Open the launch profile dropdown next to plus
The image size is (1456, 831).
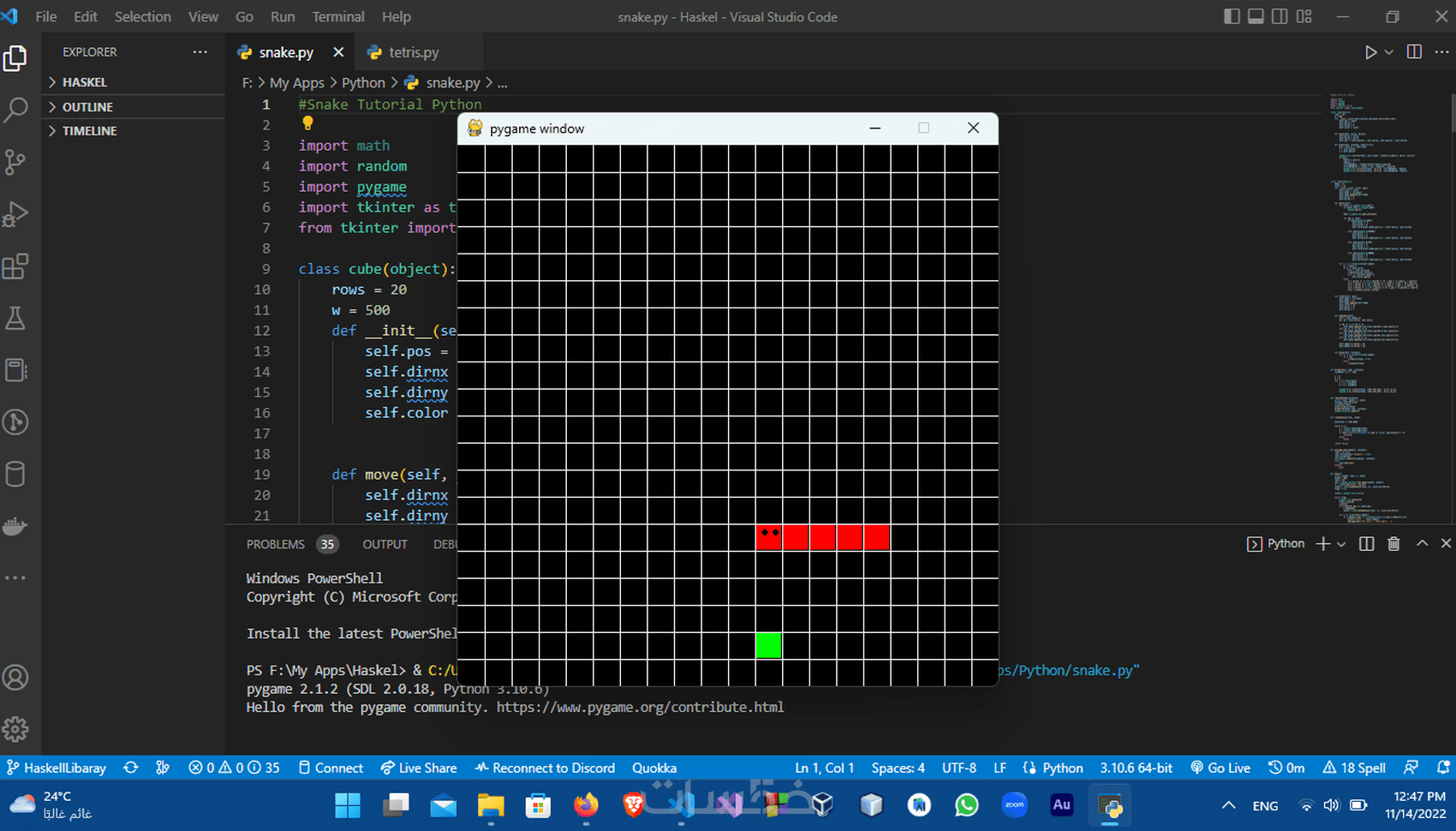(x=1341, y=544)
